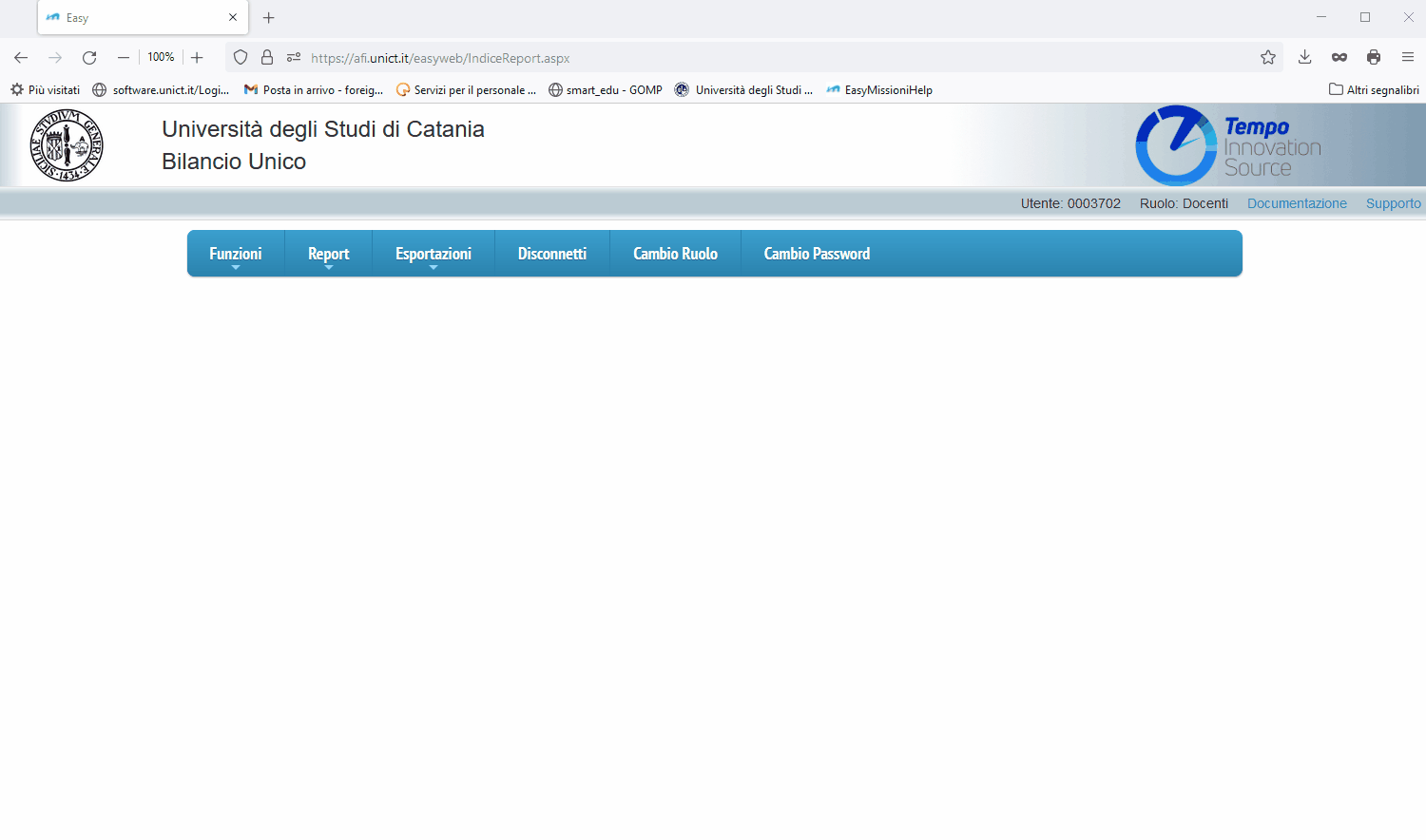
Task: Click Disconnetti to log out
Action: (552, 254)
